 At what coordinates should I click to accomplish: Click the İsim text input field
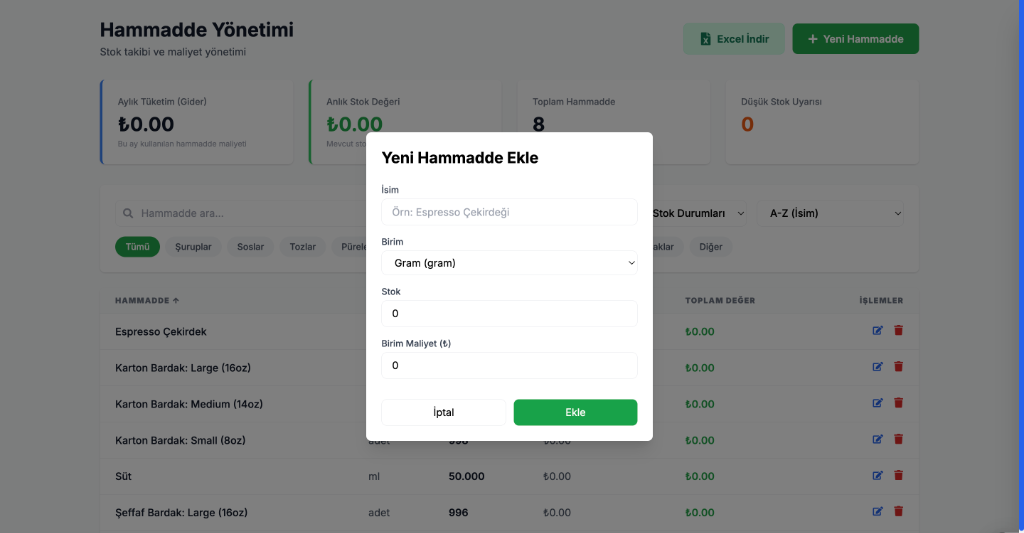[x=509, y=212]
